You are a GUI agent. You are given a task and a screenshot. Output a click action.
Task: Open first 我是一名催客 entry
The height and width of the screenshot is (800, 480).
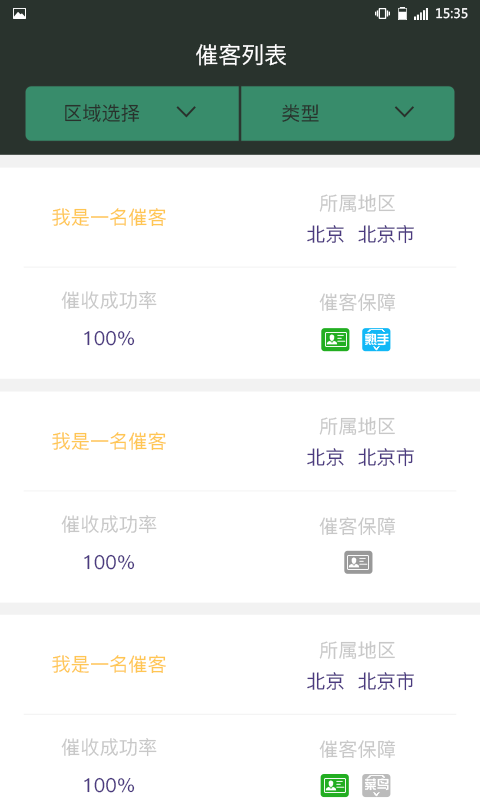pos(109,218)
